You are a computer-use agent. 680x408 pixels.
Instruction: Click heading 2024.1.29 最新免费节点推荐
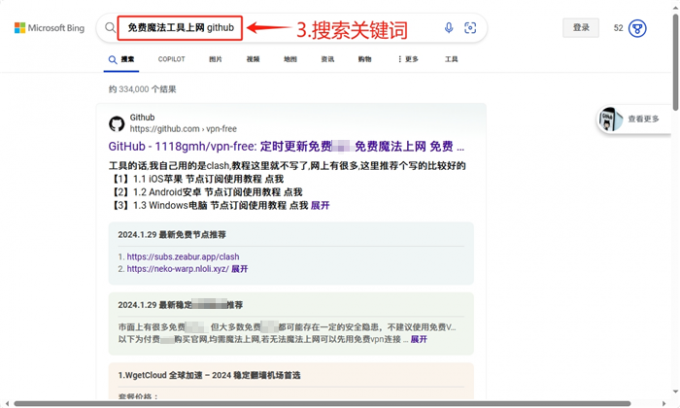point(172,235)
